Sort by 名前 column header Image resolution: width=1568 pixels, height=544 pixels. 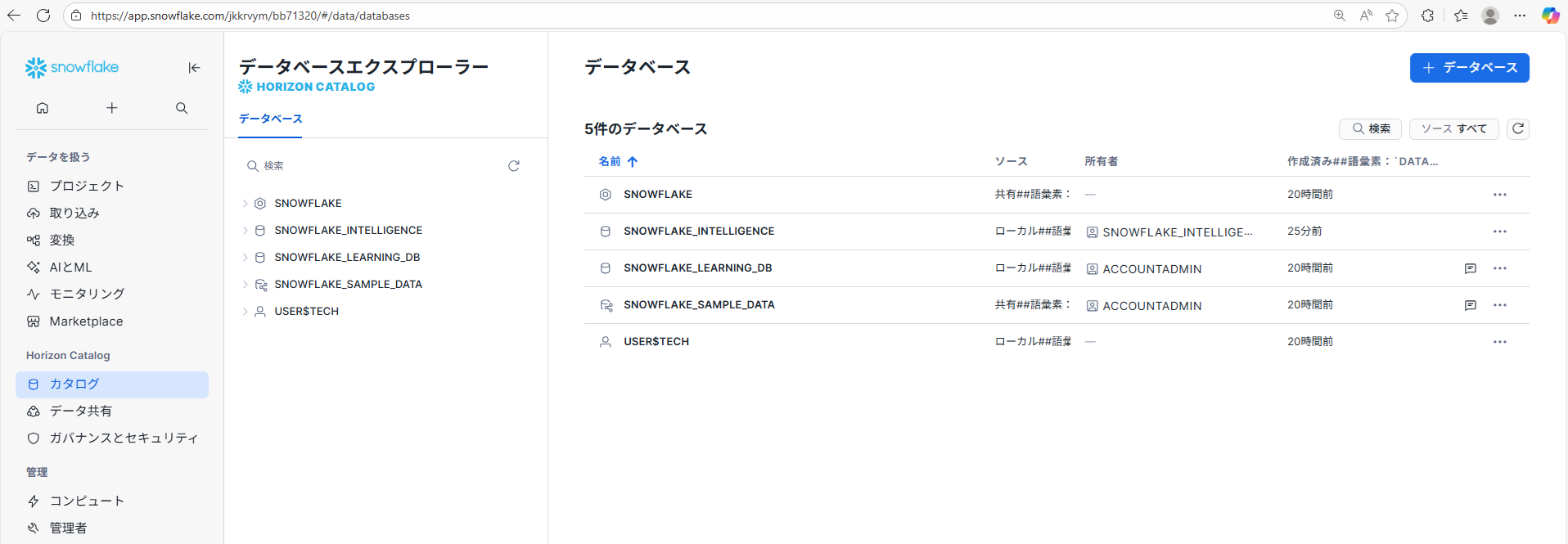click(618, 162)
